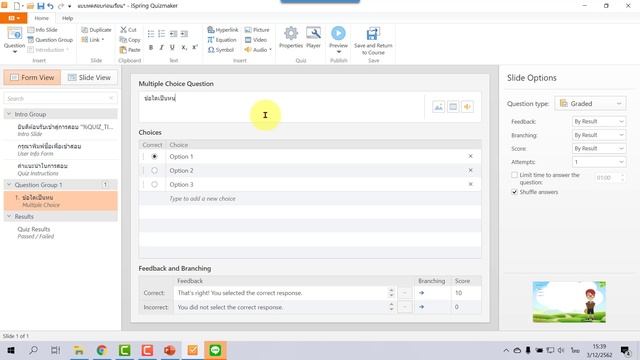Apply italic formatting
The width and height of the screenshot is (640, 360).
pyautogui.click(x=162, y=48)
